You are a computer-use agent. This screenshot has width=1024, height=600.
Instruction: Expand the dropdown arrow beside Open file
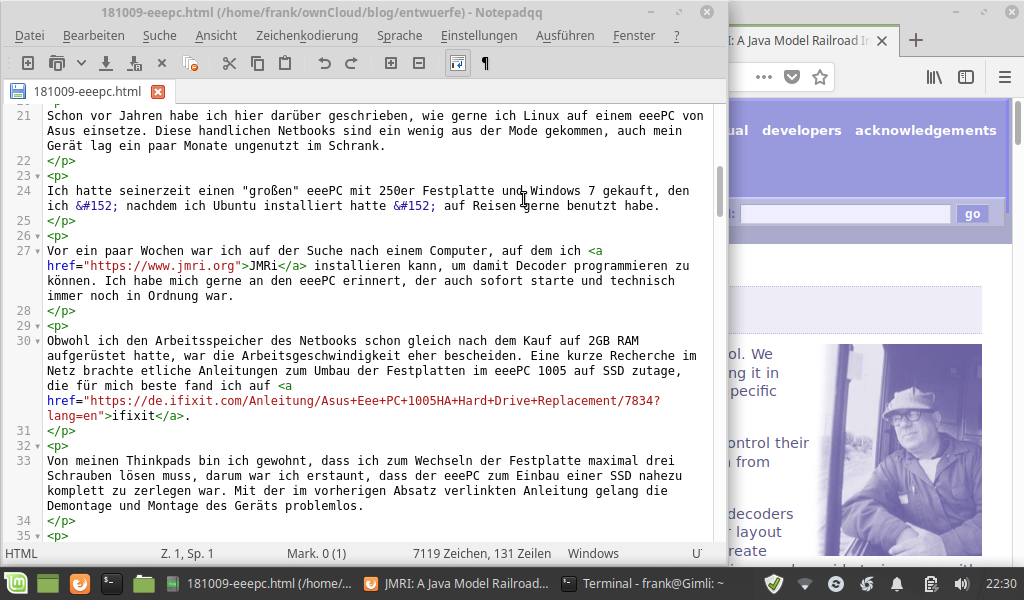coord(81,63)
